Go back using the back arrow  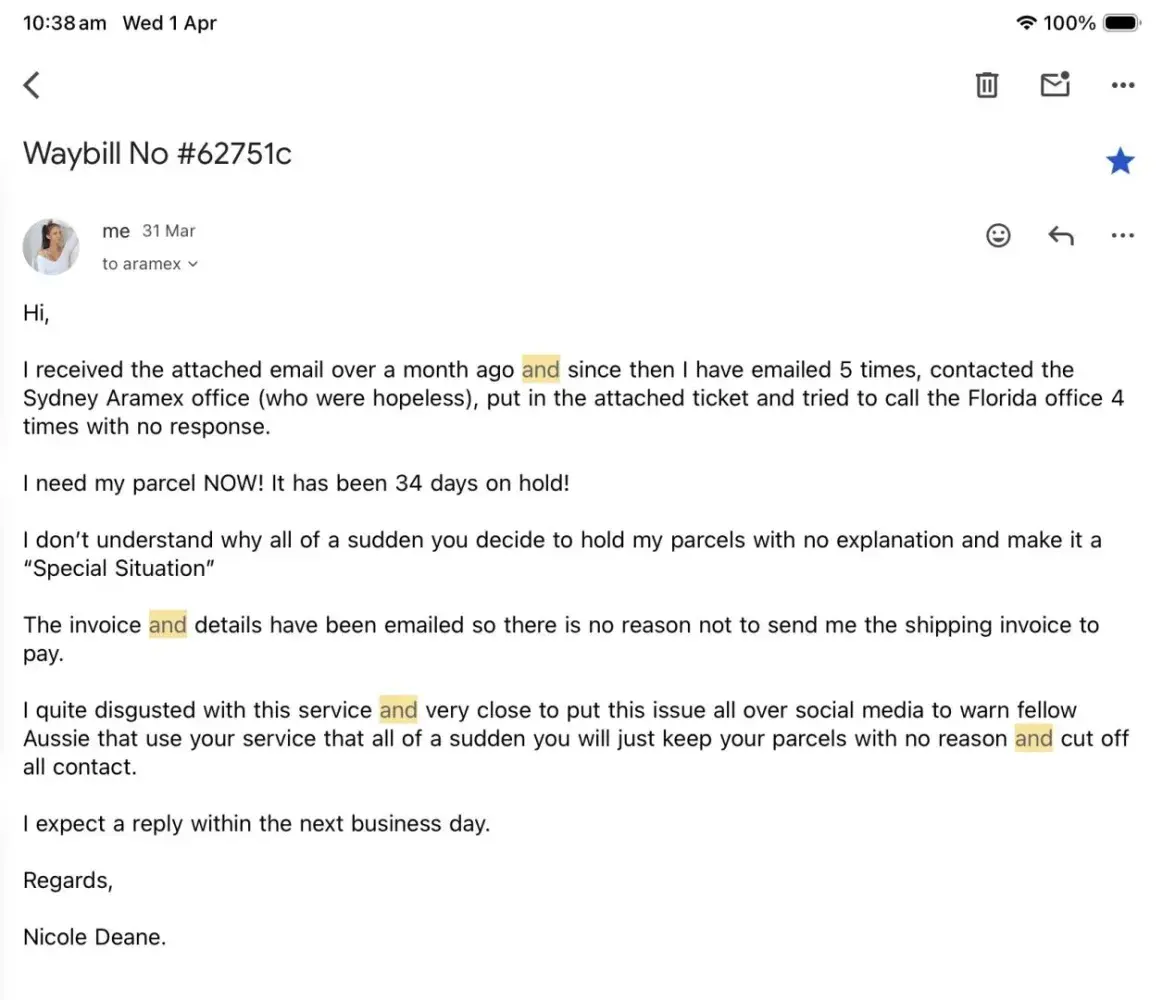[x=32, y=85]
